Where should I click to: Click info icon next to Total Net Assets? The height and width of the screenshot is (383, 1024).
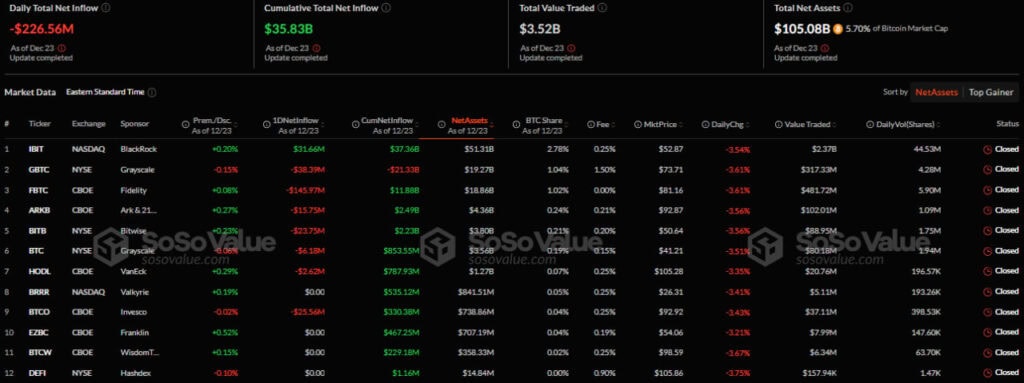pyautogui.click(x=847, y=8)
